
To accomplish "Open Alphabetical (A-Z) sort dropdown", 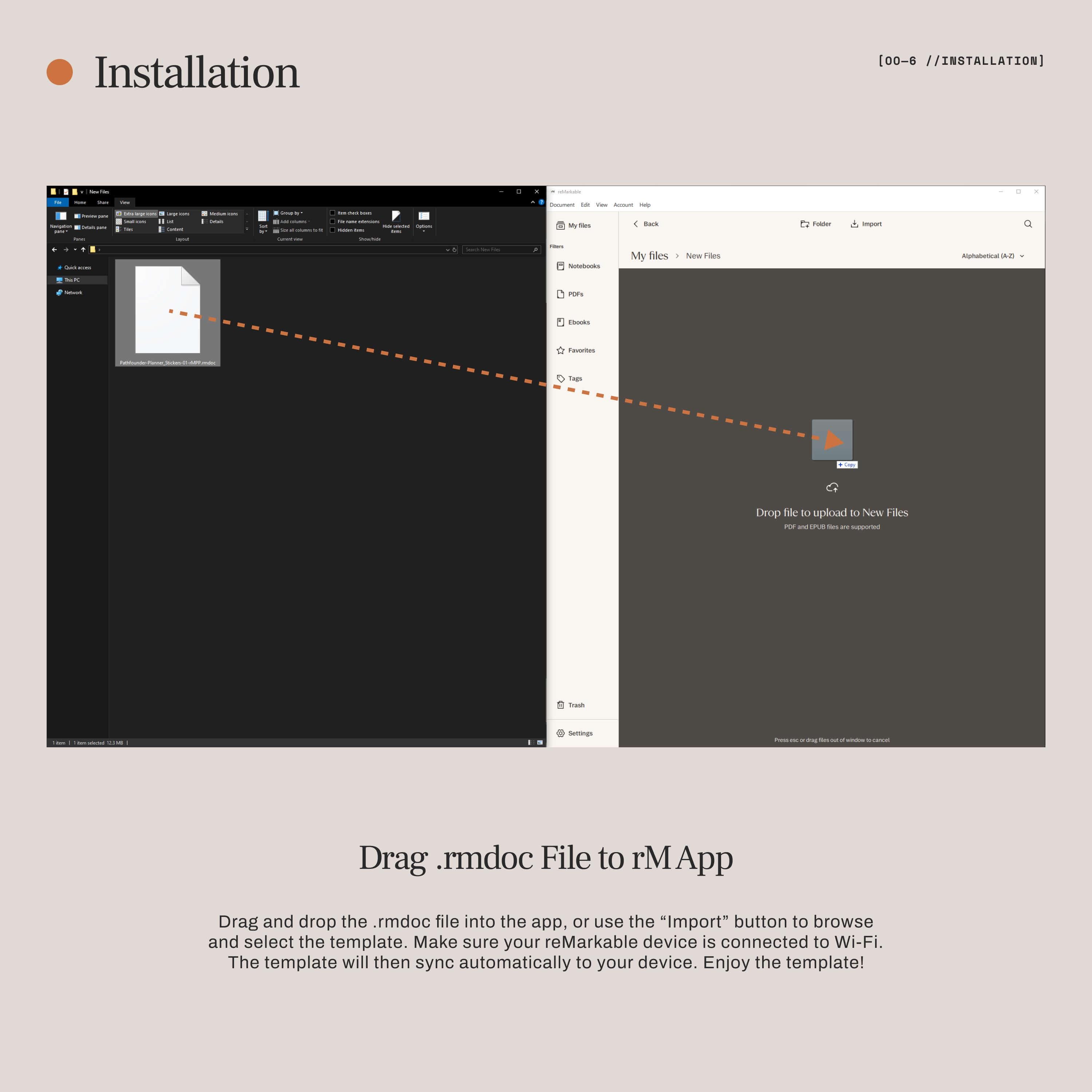I will point(993,256).
